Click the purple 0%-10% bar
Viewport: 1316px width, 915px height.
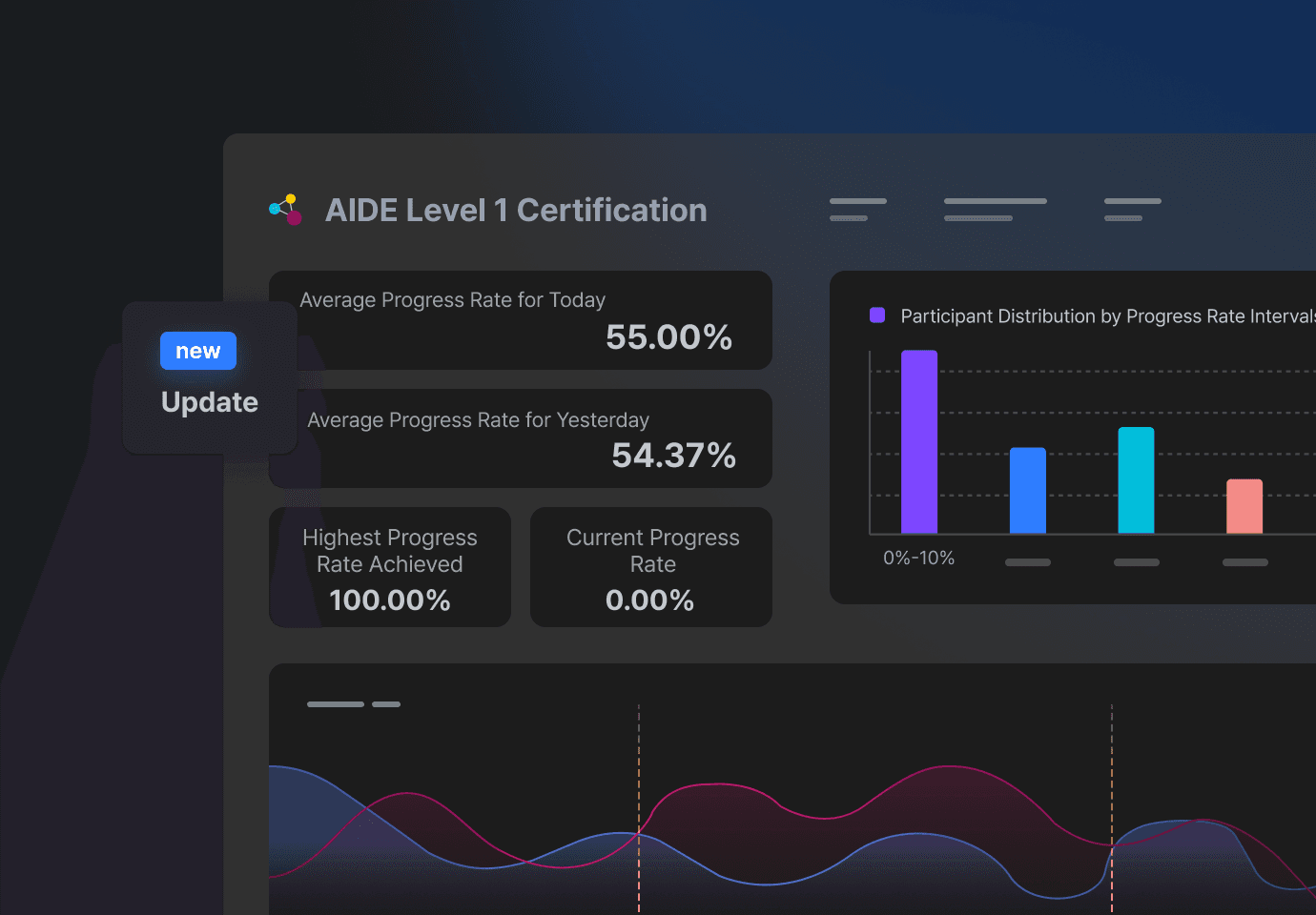tap(919, 441)
